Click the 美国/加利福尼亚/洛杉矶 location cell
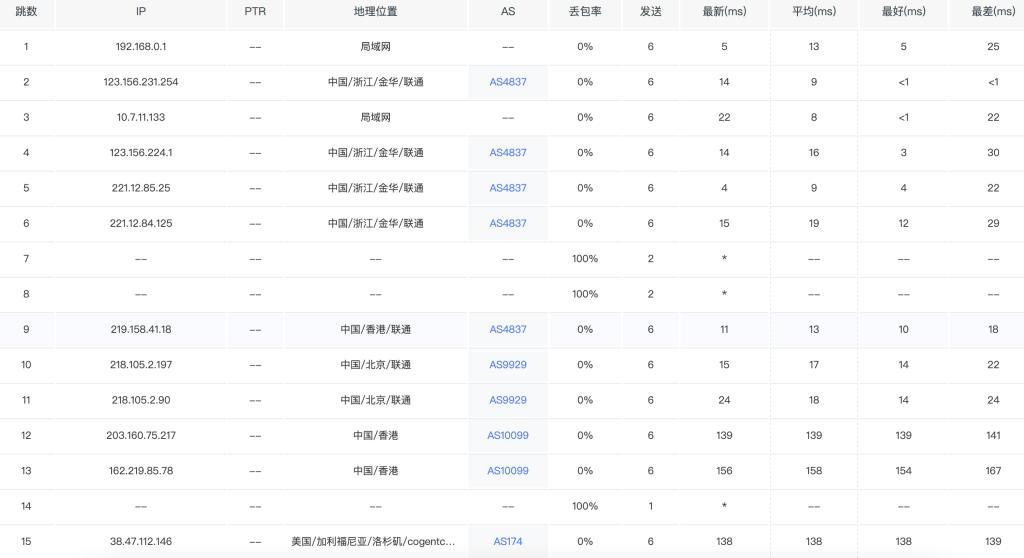The height and width of the screenshot is (558, 1024). pyautogui.click(x=373, y=541)
